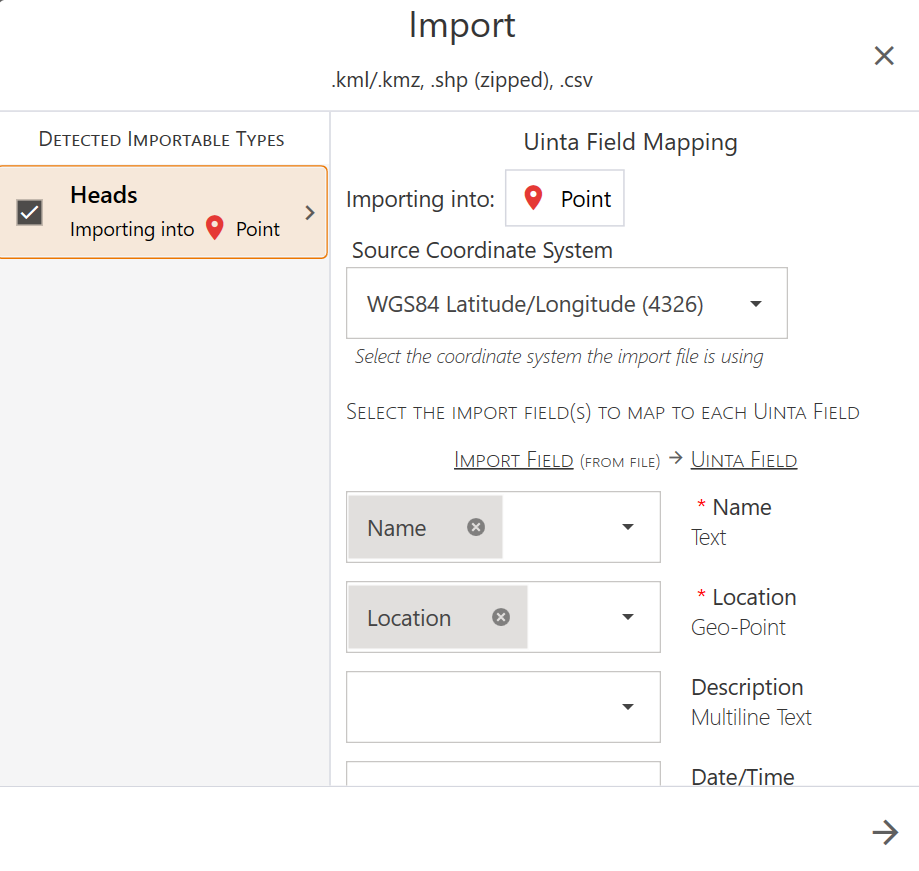Screen dimensions: 919x871
Task: Click the Date/Time import field box
Action: point(503,774)
